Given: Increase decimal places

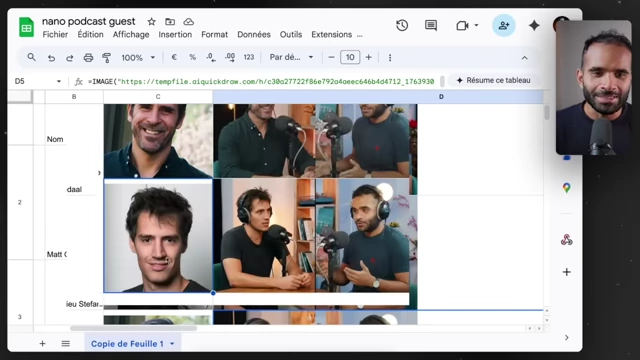Looking at the screenshot, I should click(230, 58).
